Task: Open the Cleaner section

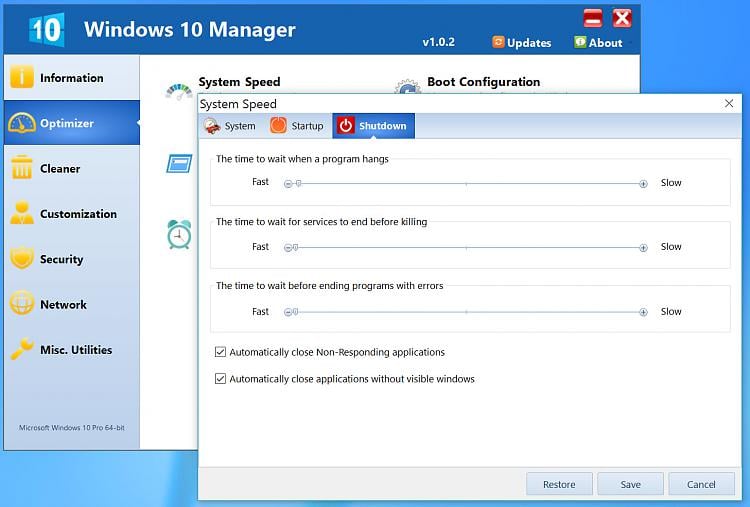Action: pos(72,168)
